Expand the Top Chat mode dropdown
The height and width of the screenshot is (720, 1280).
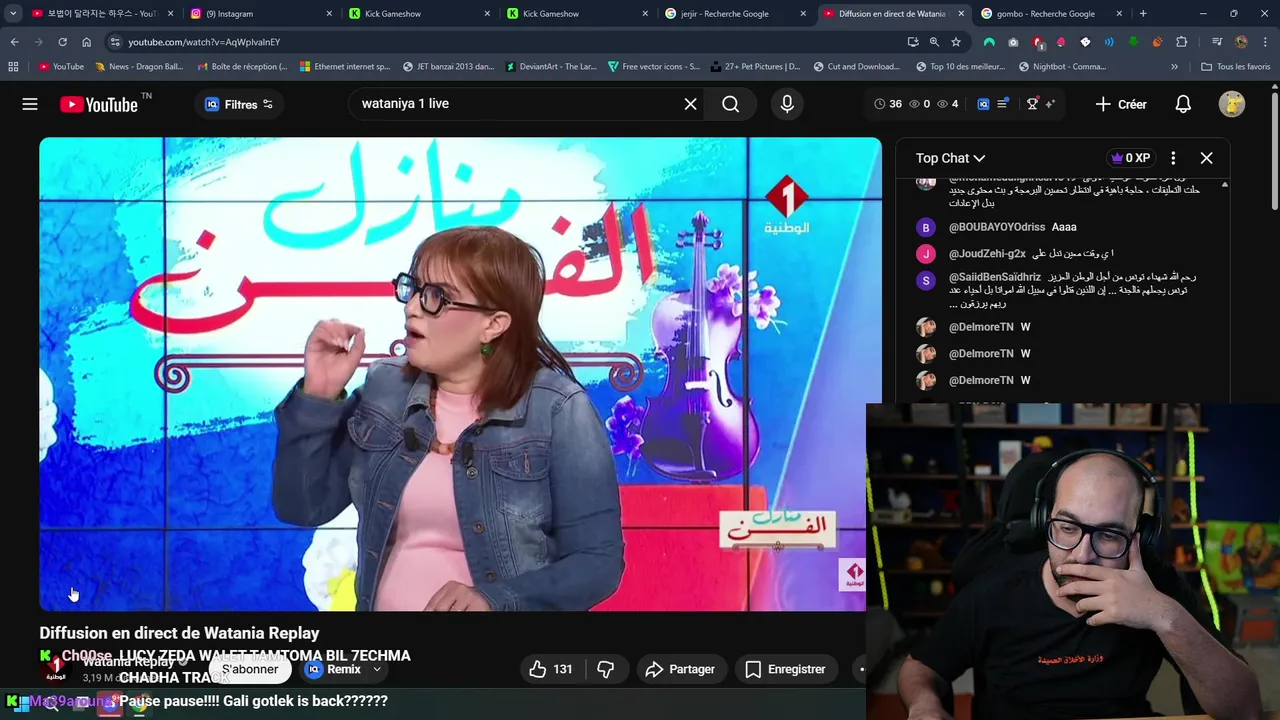coord(950,158)
